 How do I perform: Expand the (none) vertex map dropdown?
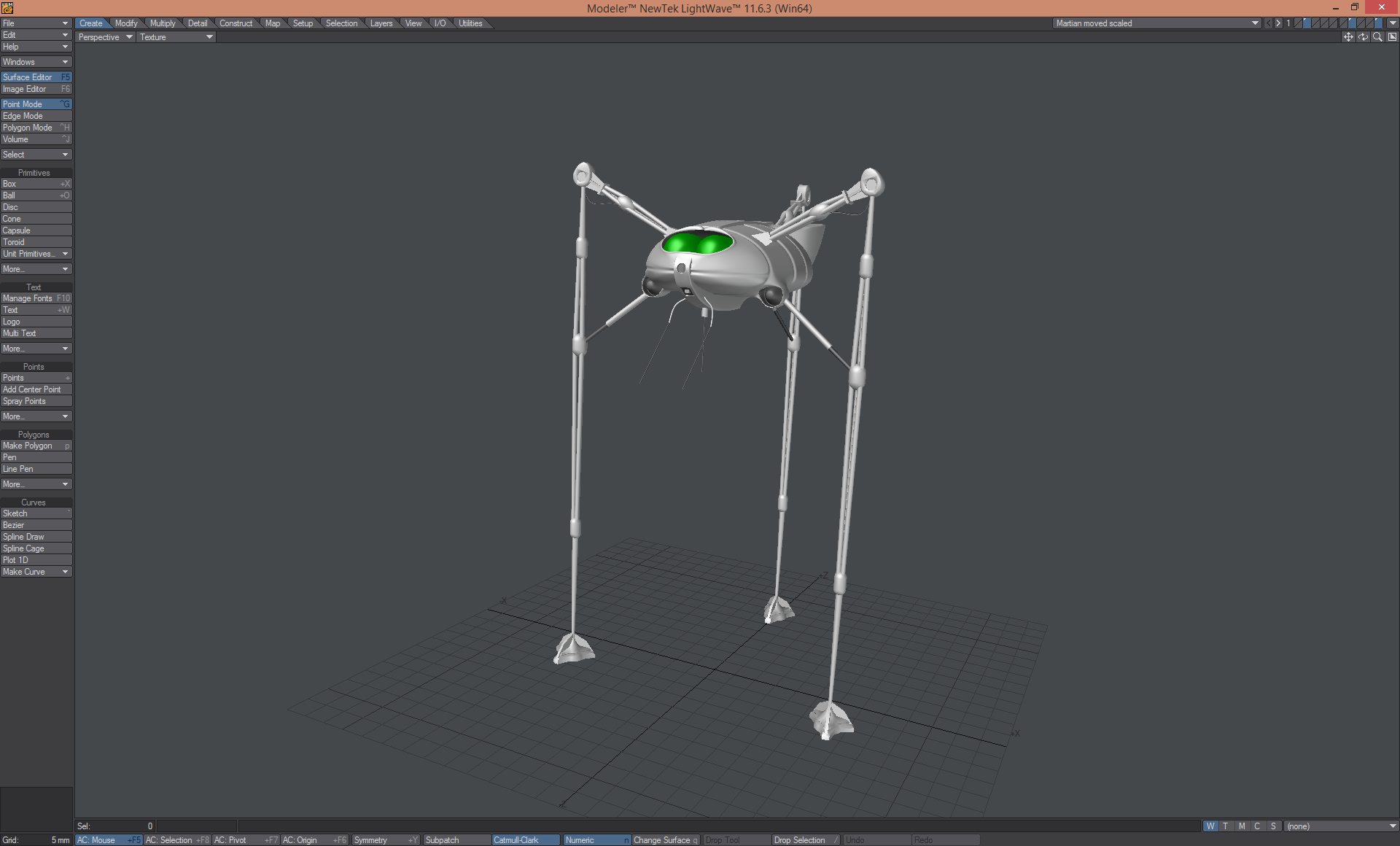click(1340, 826)
